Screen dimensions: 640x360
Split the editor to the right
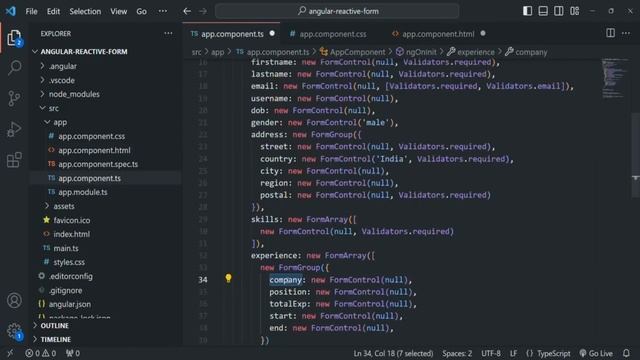tap(610, 33)
